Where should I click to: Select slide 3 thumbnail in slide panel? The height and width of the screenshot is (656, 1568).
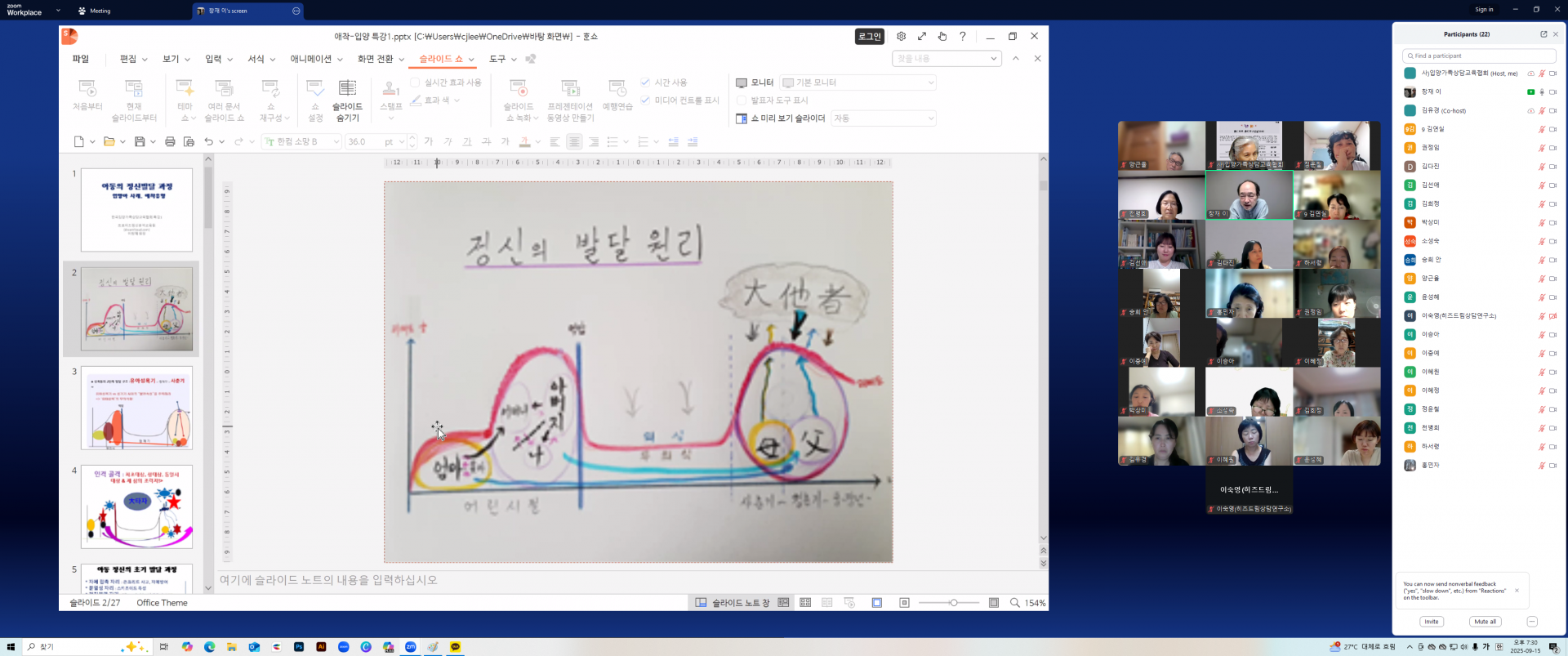pyautogui.click(x=136, y=408)
